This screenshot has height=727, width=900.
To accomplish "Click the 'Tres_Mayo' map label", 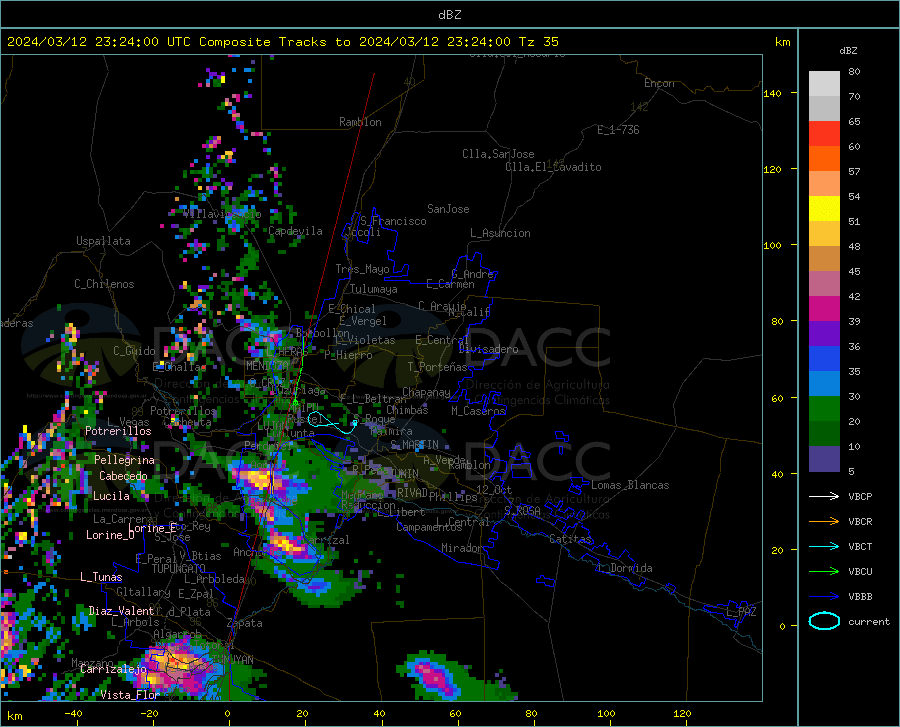I will click(362, 269).
